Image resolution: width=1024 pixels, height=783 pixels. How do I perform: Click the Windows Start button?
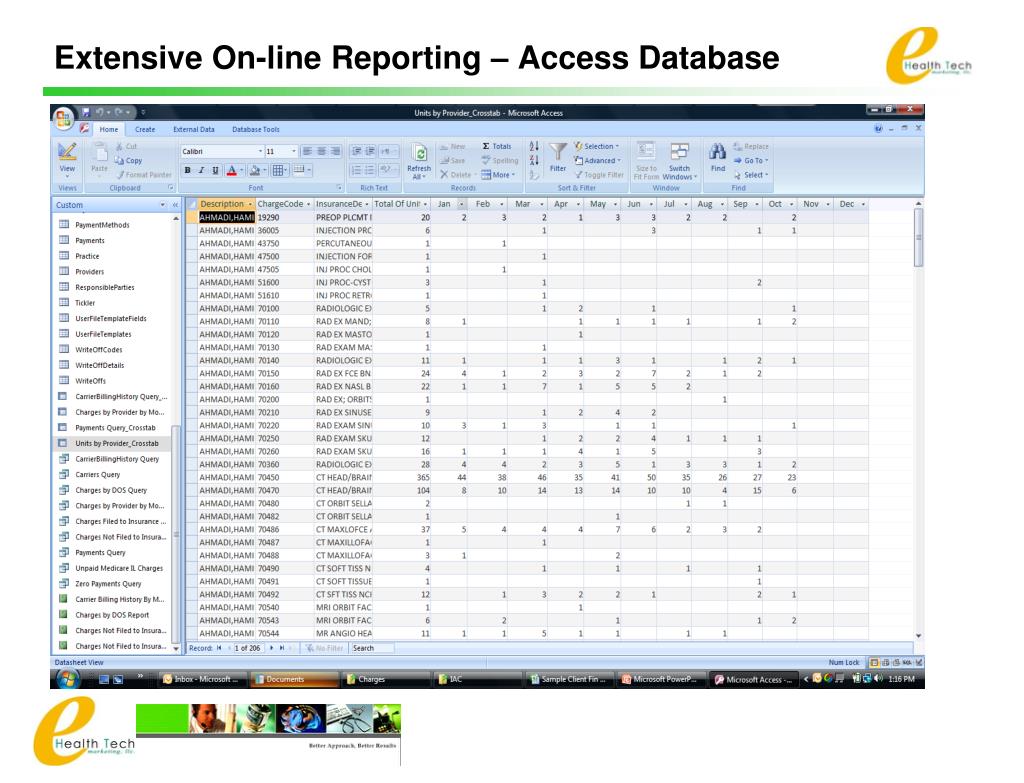click(69, 679)
